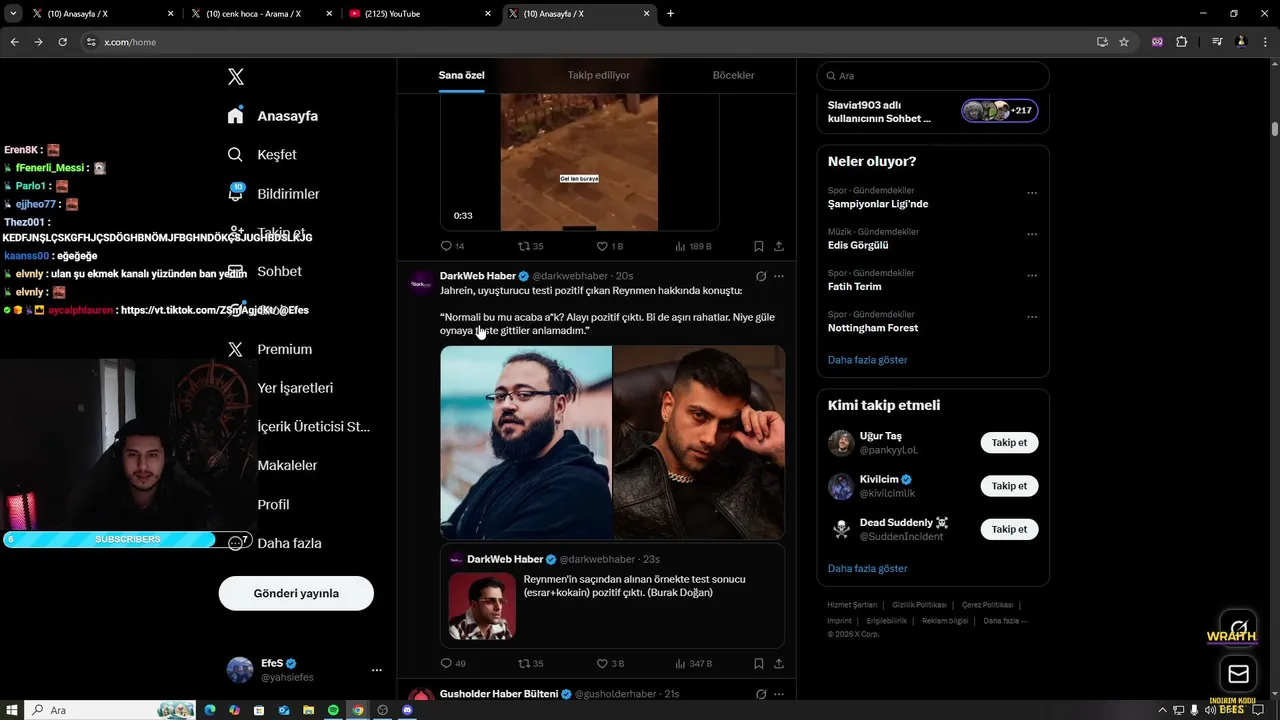Open the messages envelope floating button
Screen dimensions: 1280x720
[x=1238, y=674]
